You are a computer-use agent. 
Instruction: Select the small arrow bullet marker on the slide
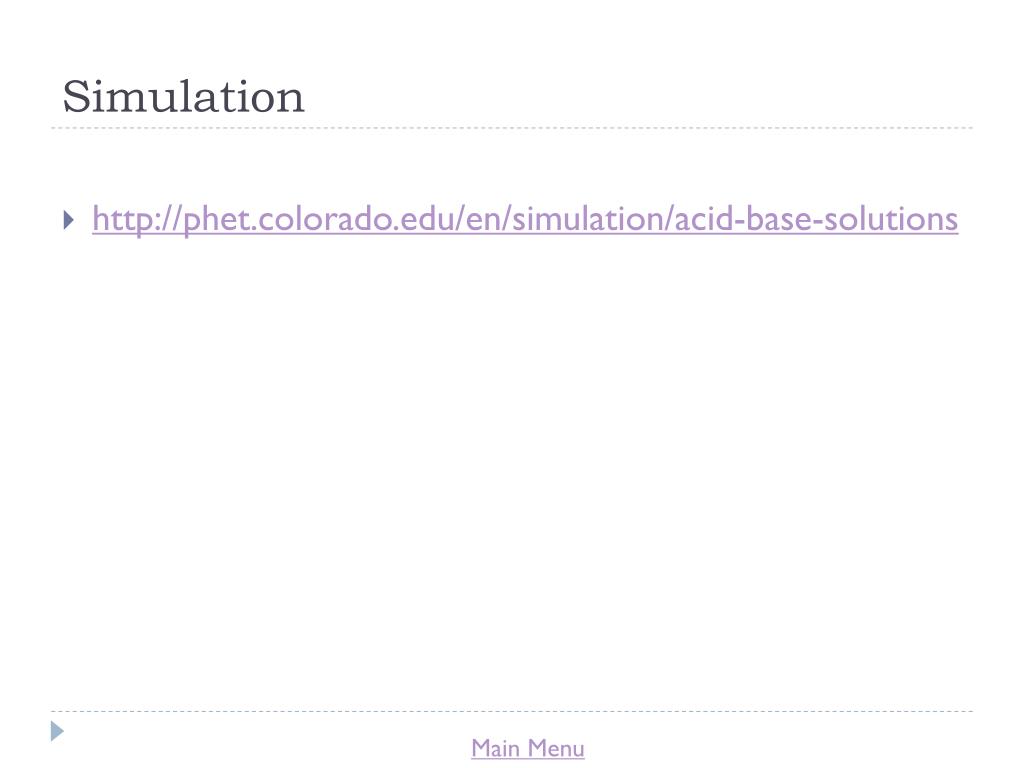click(x=69, y=219)
